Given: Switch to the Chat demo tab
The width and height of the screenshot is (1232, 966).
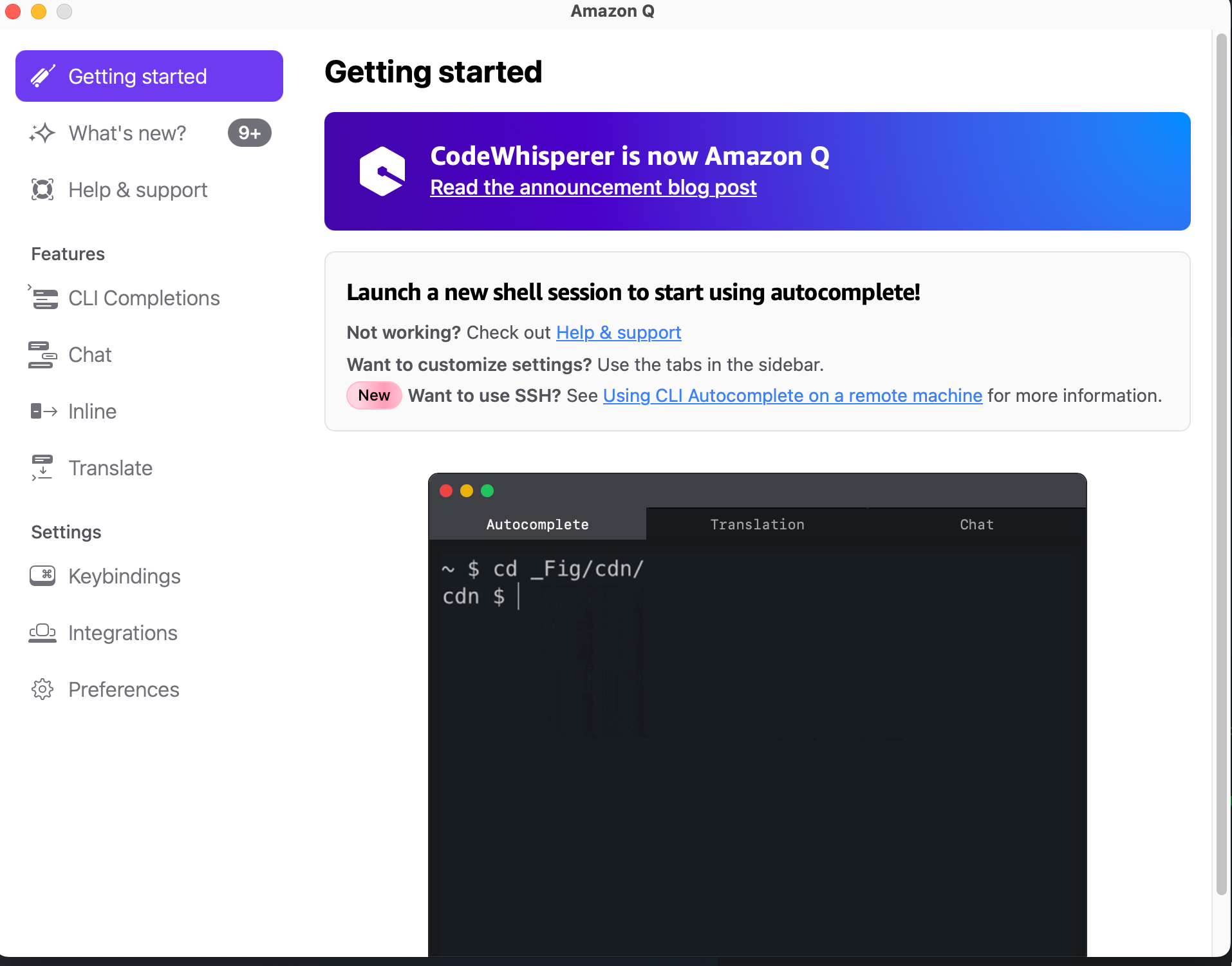Looking at the screenshot, I should [x=976, y=524].
